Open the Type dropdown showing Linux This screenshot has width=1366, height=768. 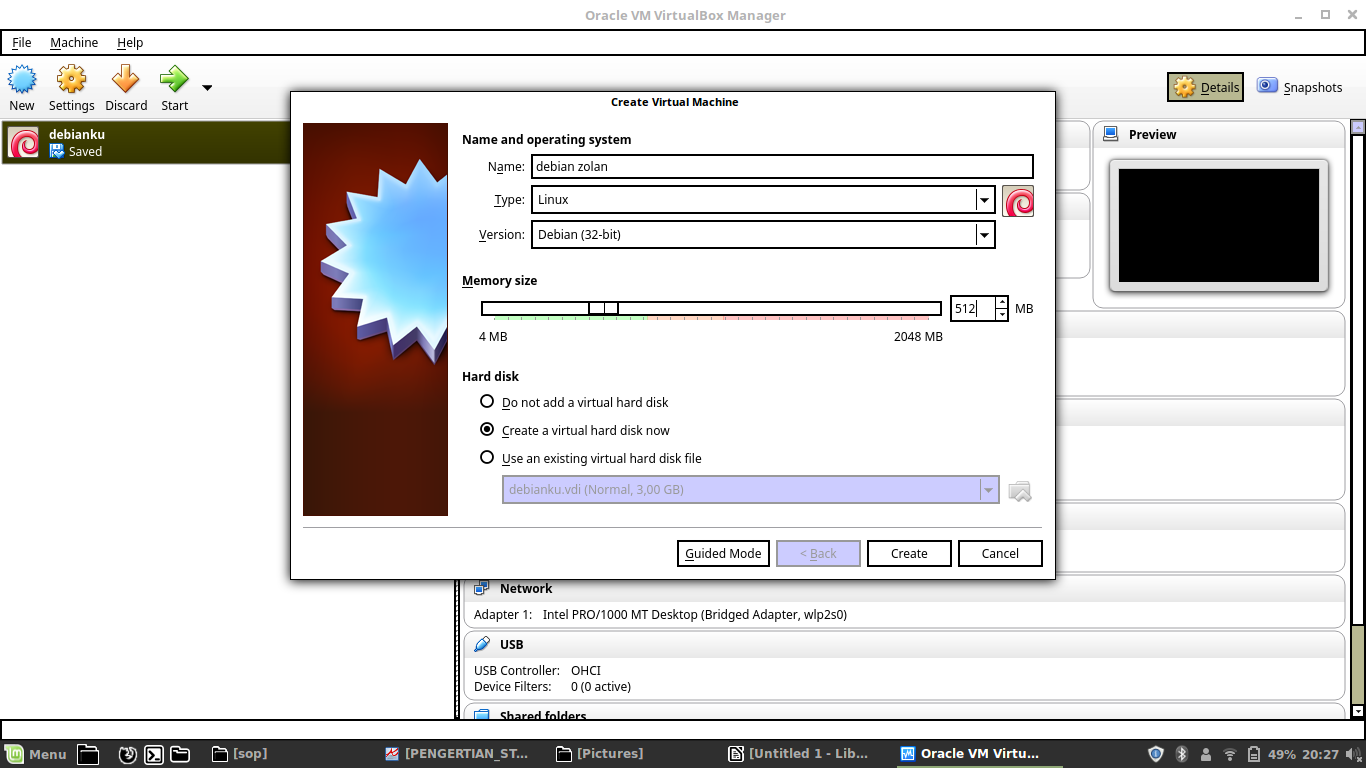tap(763, 200)
